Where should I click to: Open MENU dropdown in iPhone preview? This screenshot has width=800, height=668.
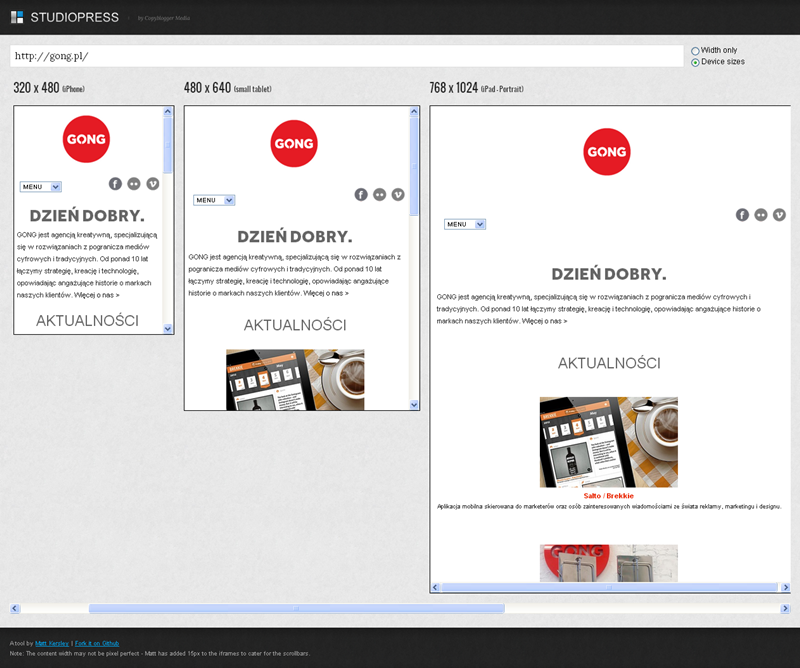pyautogui.click(x=41, y=186)
